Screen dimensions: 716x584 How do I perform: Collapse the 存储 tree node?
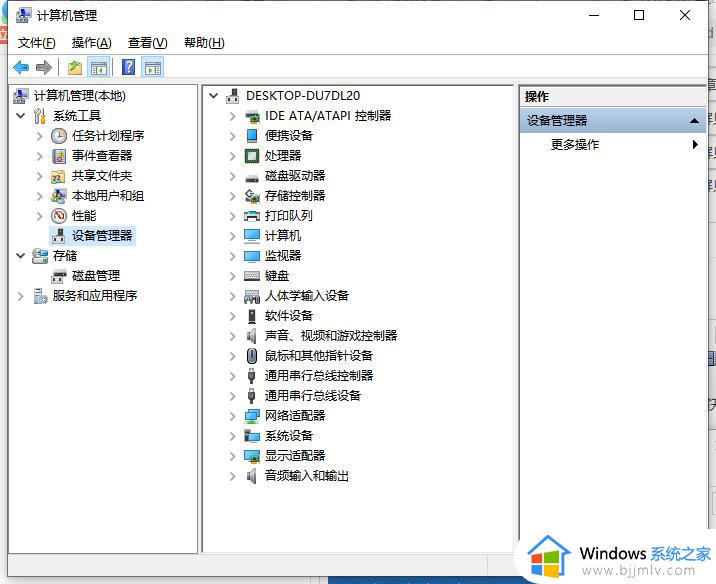point(21,256)
